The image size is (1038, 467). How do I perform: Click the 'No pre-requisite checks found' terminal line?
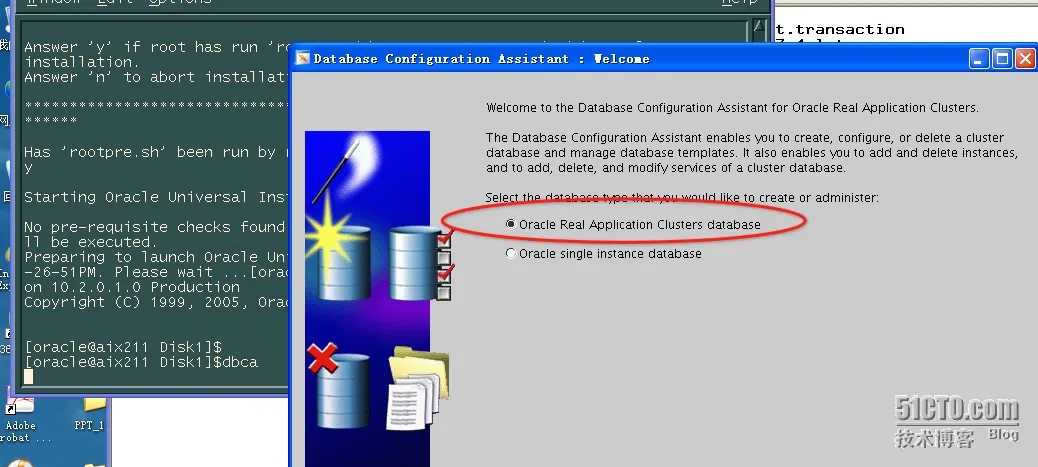(x=156, y=227)
